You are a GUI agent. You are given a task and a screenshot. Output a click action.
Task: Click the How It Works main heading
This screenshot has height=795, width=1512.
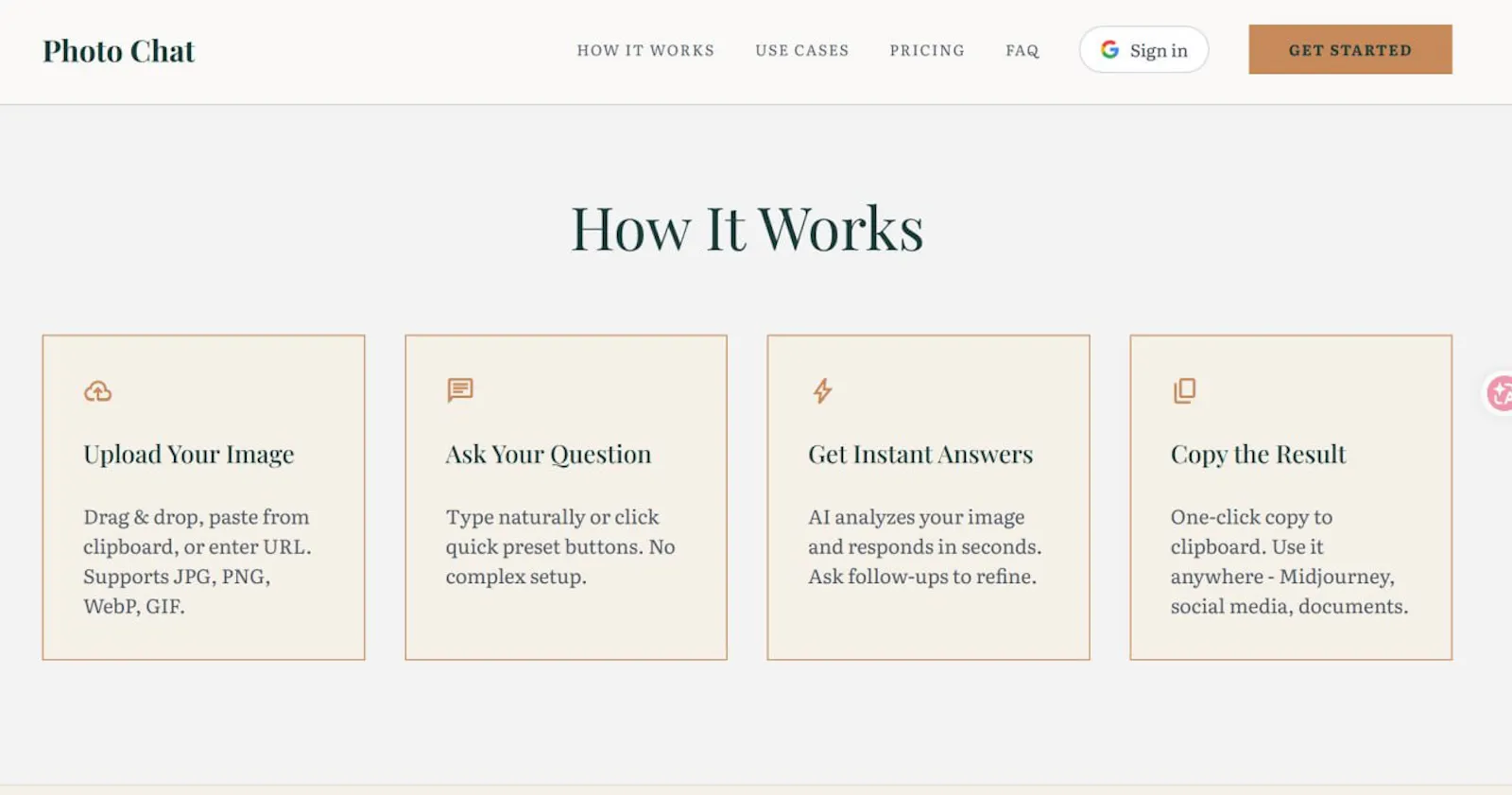pos(747,229)
